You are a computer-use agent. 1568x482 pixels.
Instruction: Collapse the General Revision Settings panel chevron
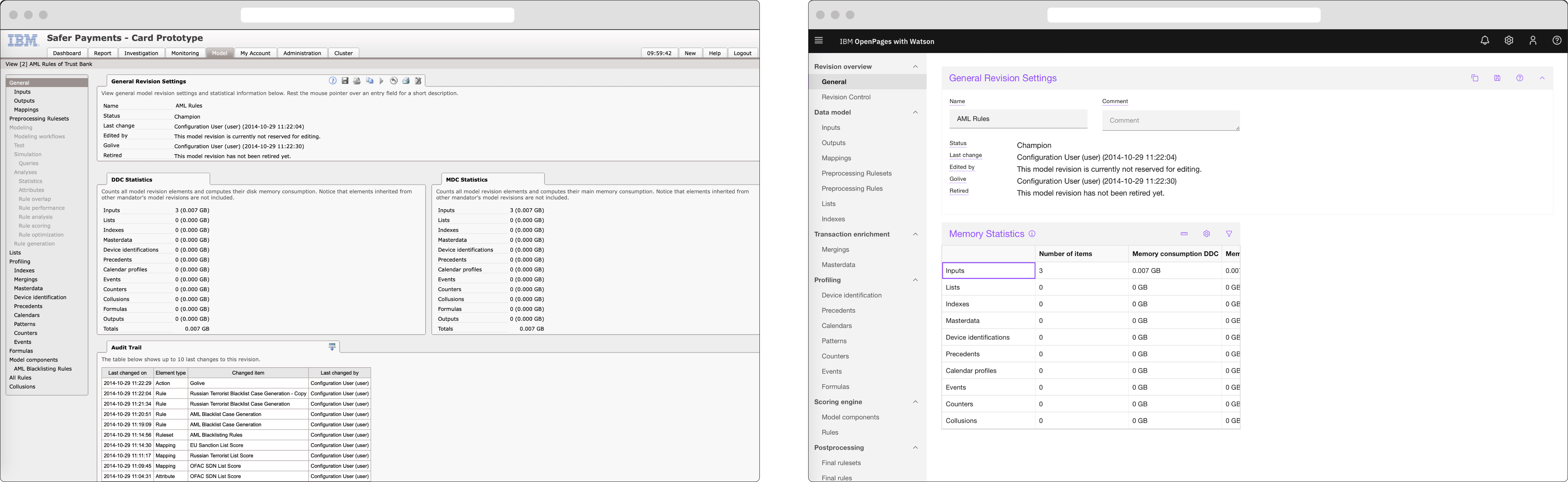pyautogui.click(x=1542, y=78)
